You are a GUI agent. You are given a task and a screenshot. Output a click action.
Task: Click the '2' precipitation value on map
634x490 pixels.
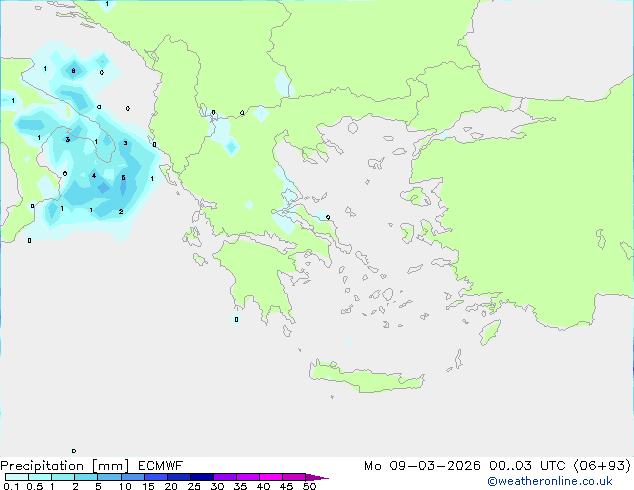[x=121, y=211]
